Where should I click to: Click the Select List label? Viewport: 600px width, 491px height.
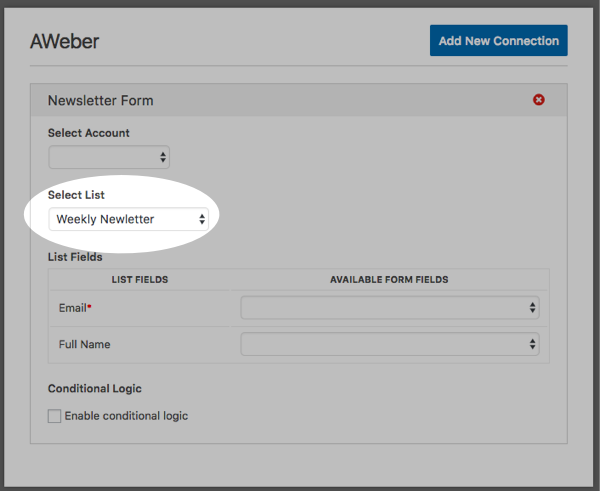click(76, 194)
